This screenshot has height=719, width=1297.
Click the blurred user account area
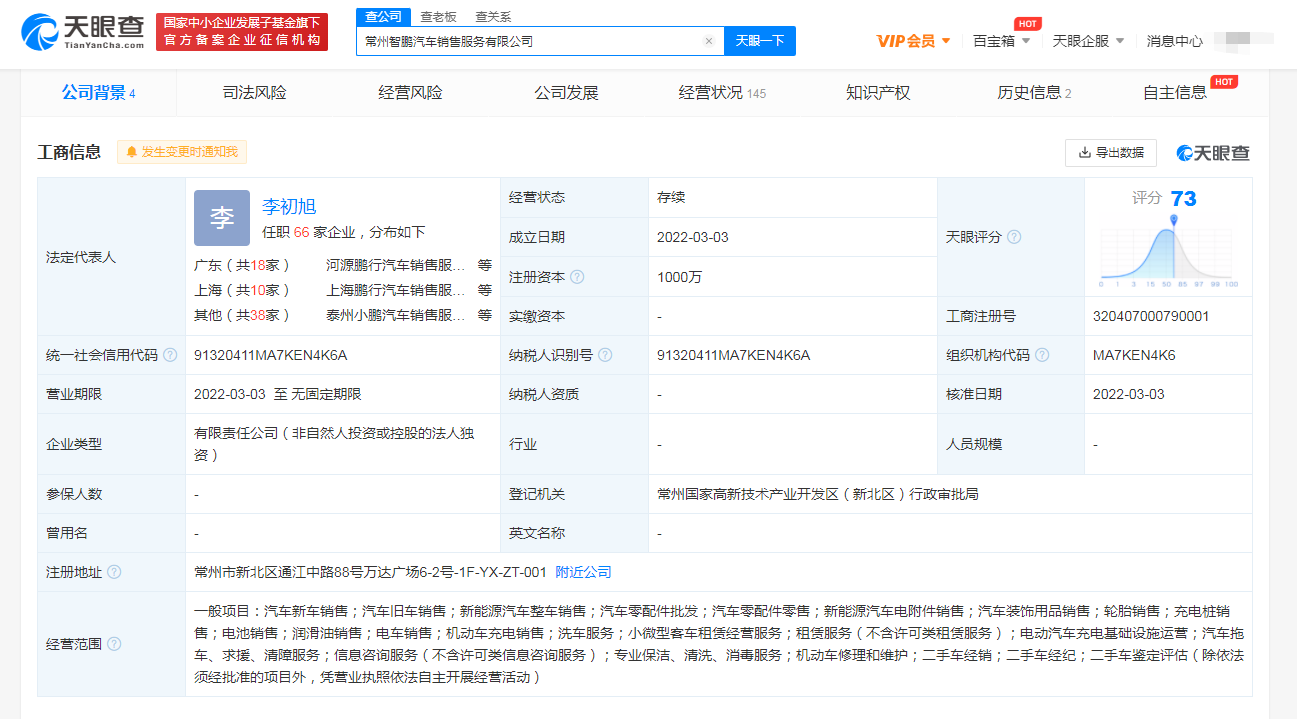pyautogui.click(x=1244, y=39)
